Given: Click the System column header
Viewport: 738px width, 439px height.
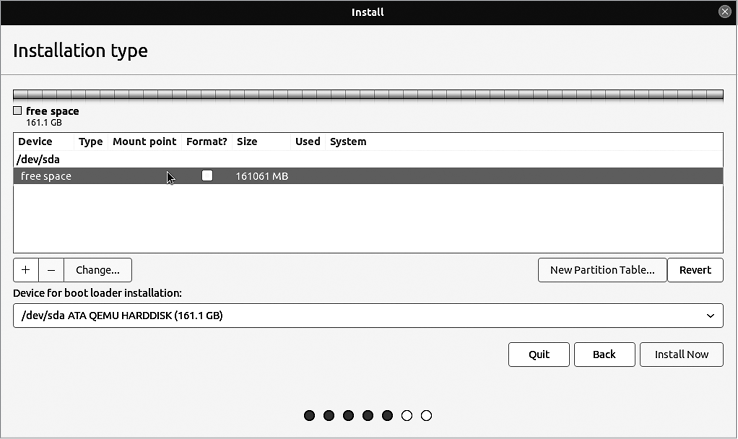Looking at the screenshot, I should (348, 142).
